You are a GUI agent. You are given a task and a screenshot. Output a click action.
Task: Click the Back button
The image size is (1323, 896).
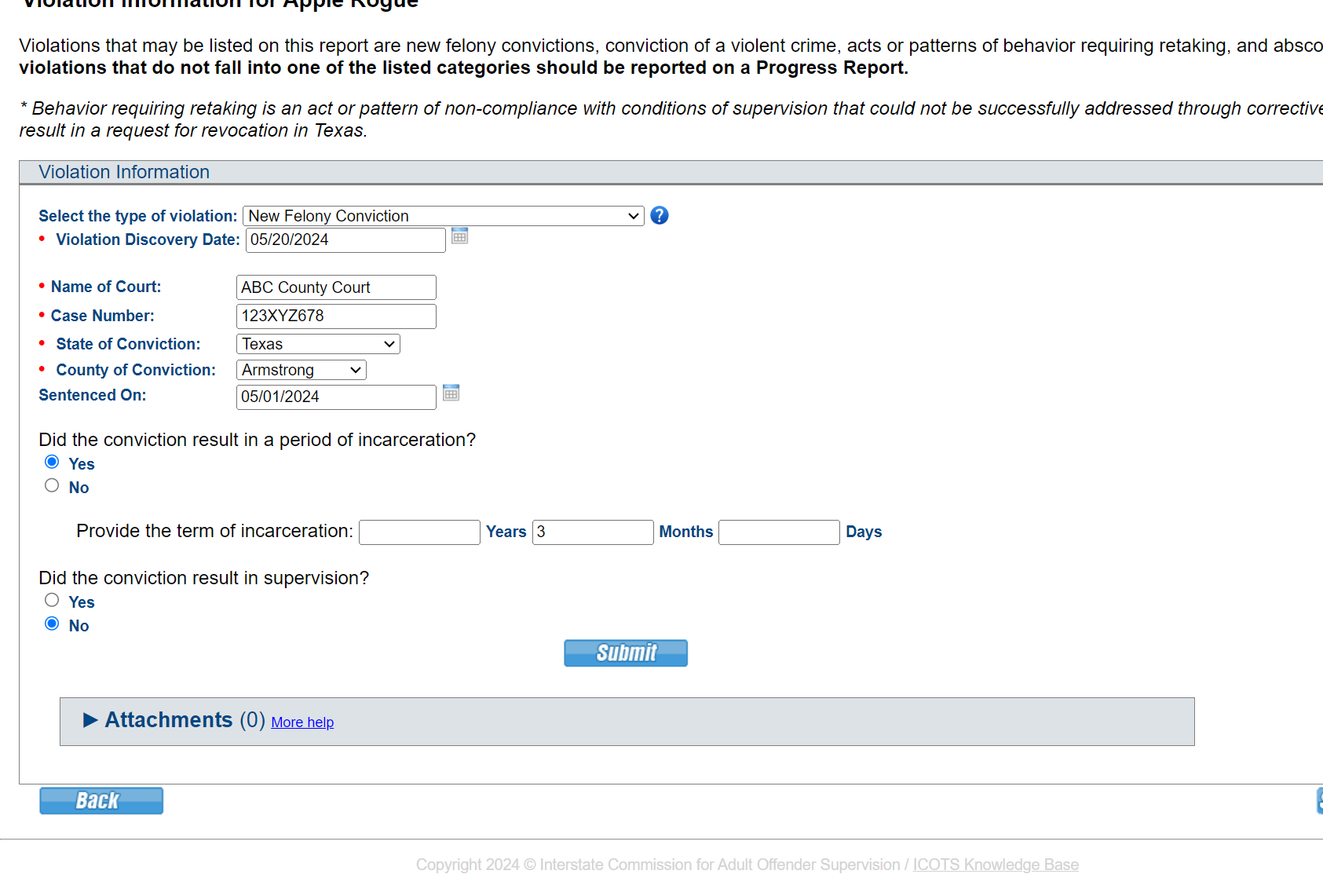pyautogui.click(x=101, y=800)
